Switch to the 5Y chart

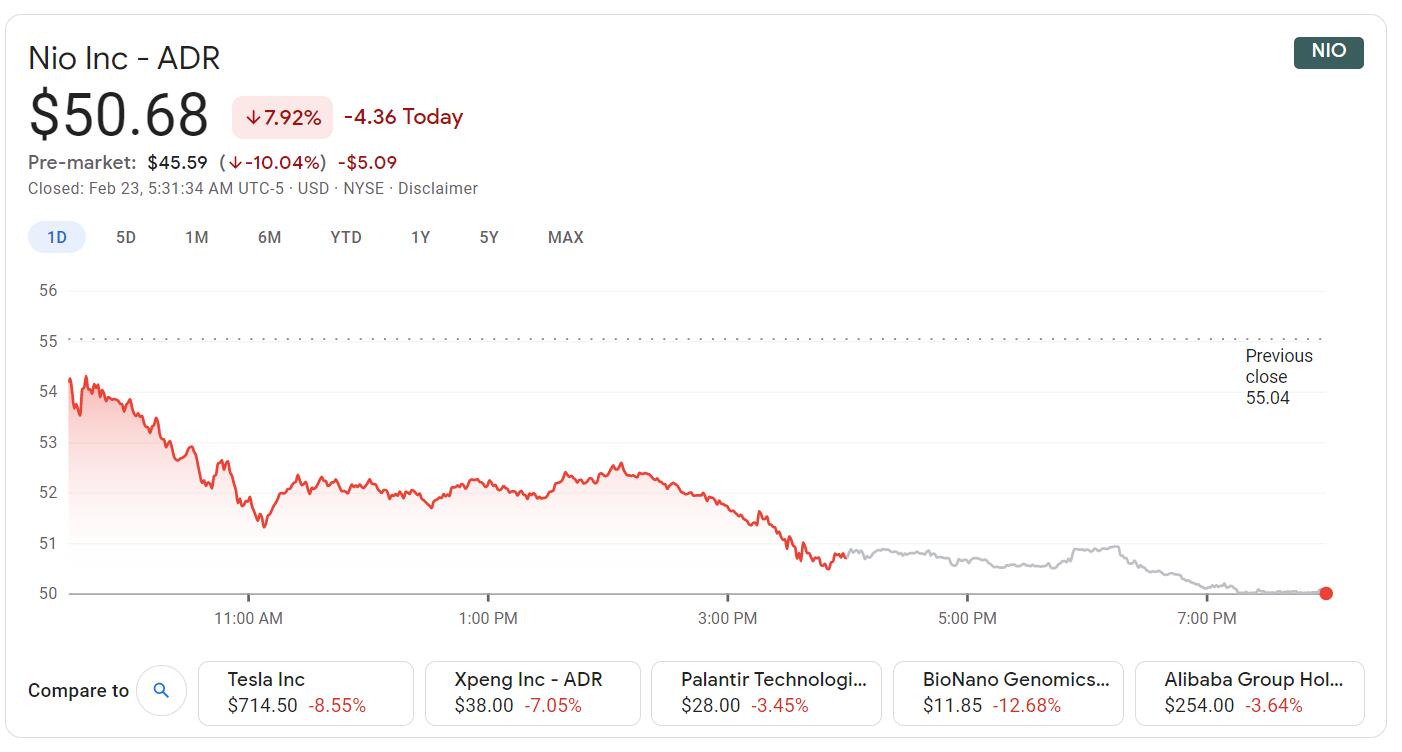[x=488, y=237]
